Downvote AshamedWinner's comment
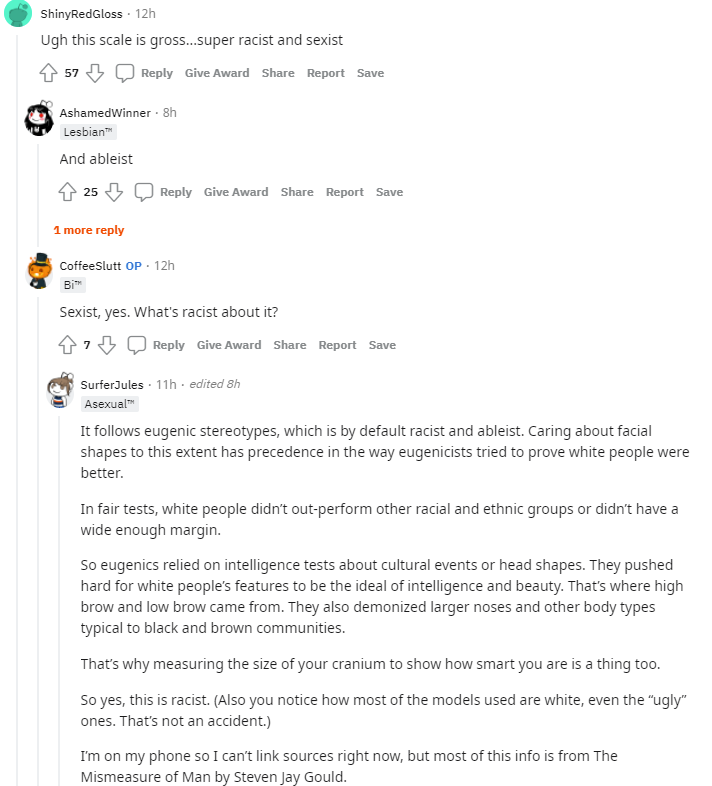The image size is (712, 786). pyautogui.click(x=114, y=192)
